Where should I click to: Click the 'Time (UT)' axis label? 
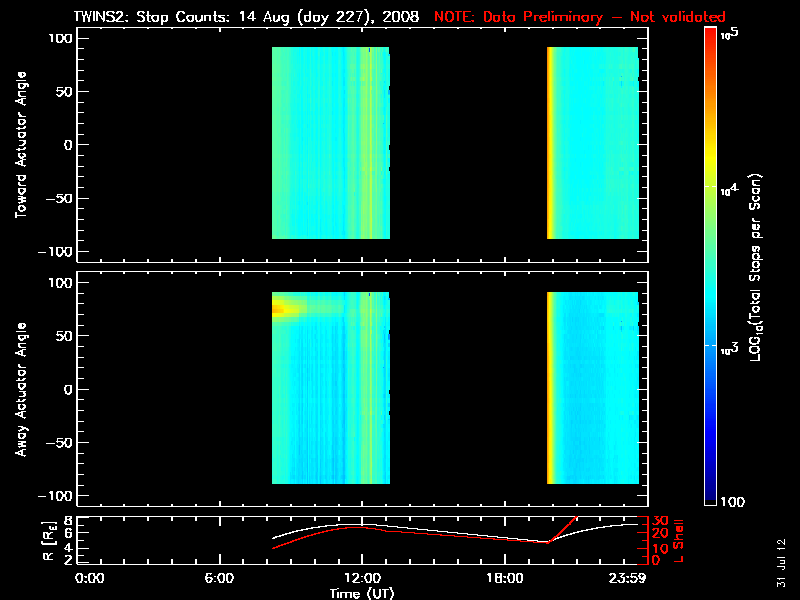click(x=361, y=593)
